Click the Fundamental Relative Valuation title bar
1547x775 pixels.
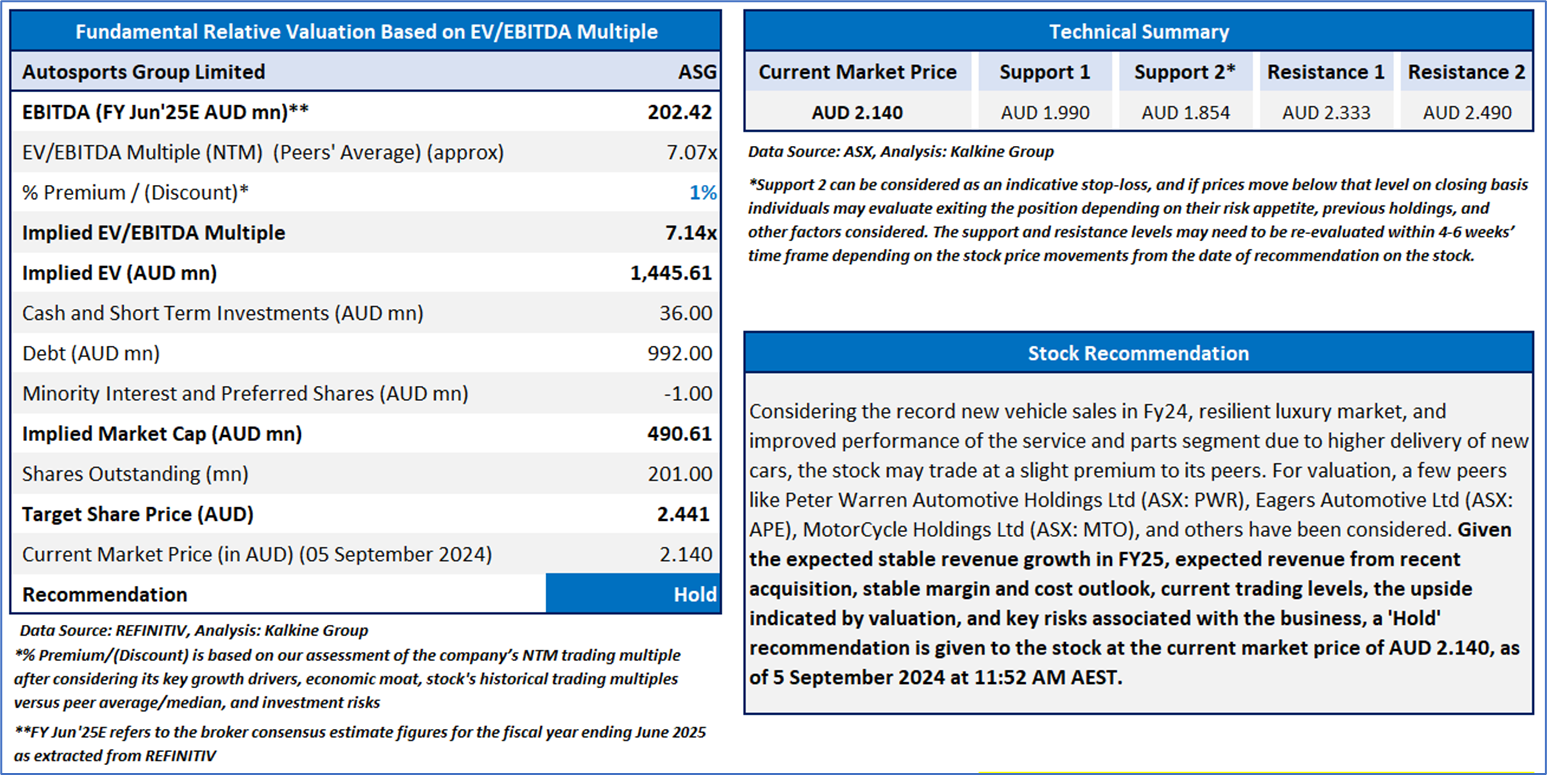(366, 32)
